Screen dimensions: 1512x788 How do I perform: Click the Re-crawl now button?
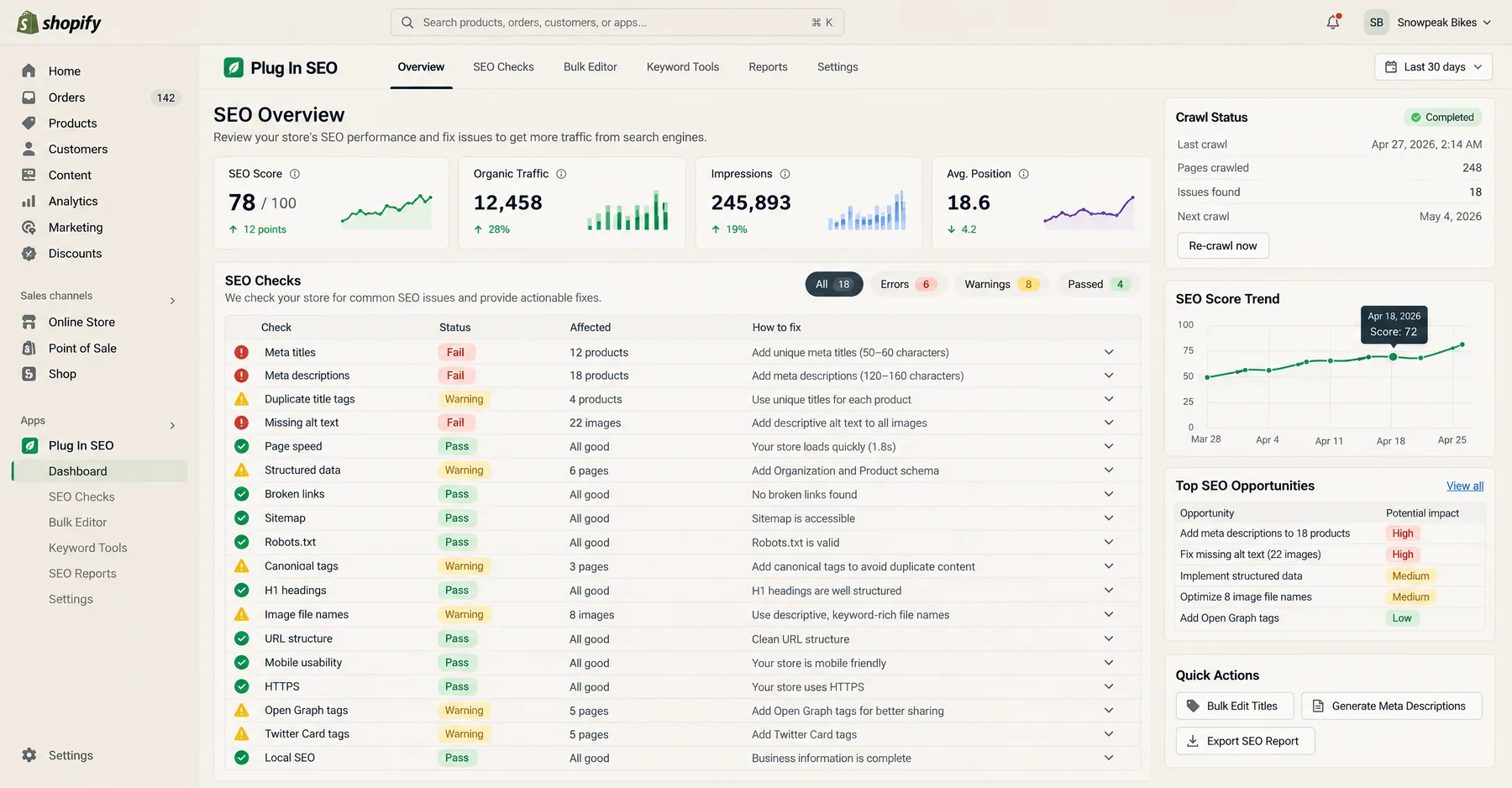pyautogui.click(x=1223, y=246)
